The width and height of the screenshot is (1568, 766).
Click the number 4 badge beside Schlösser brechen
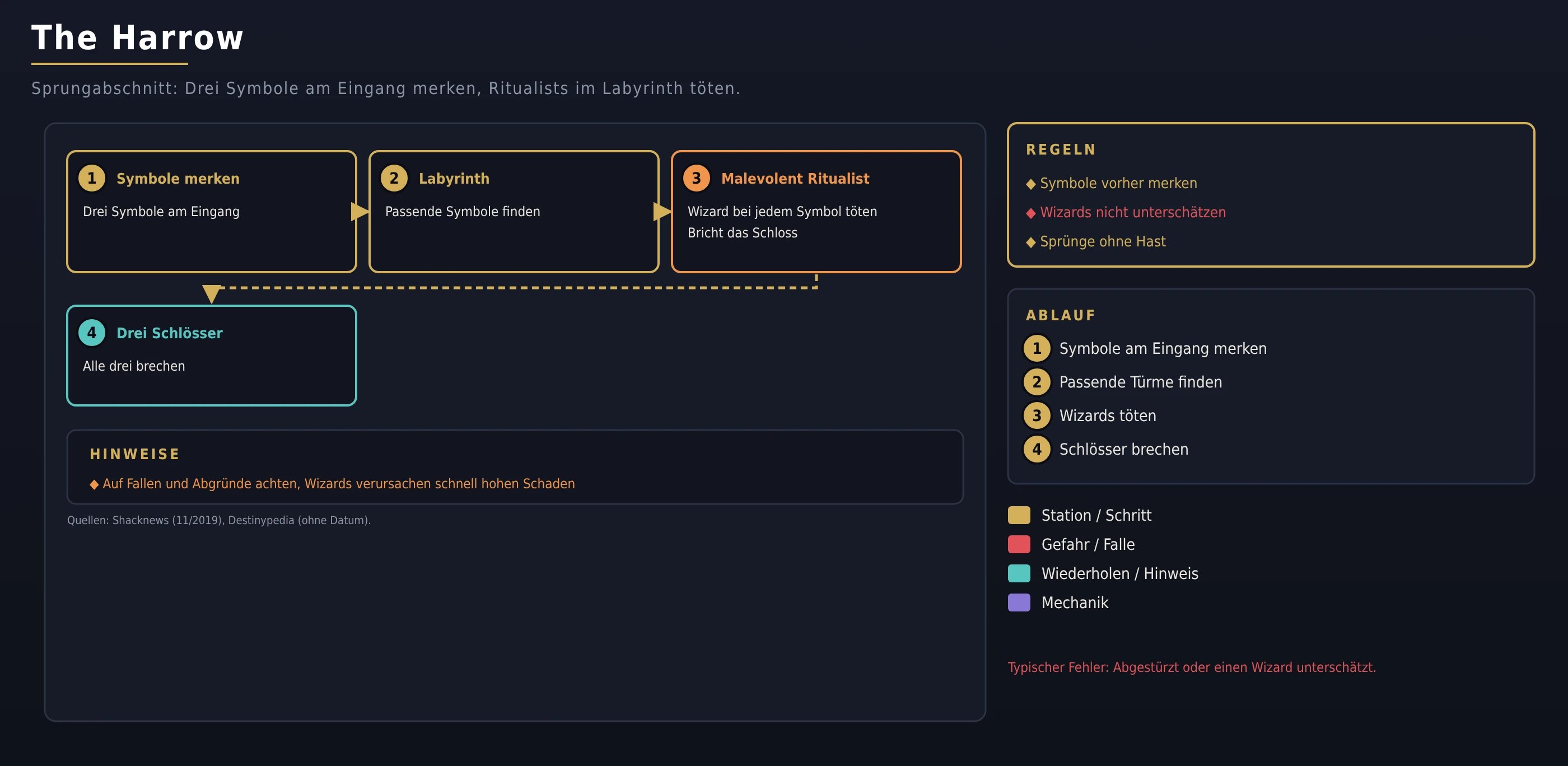1037,450
